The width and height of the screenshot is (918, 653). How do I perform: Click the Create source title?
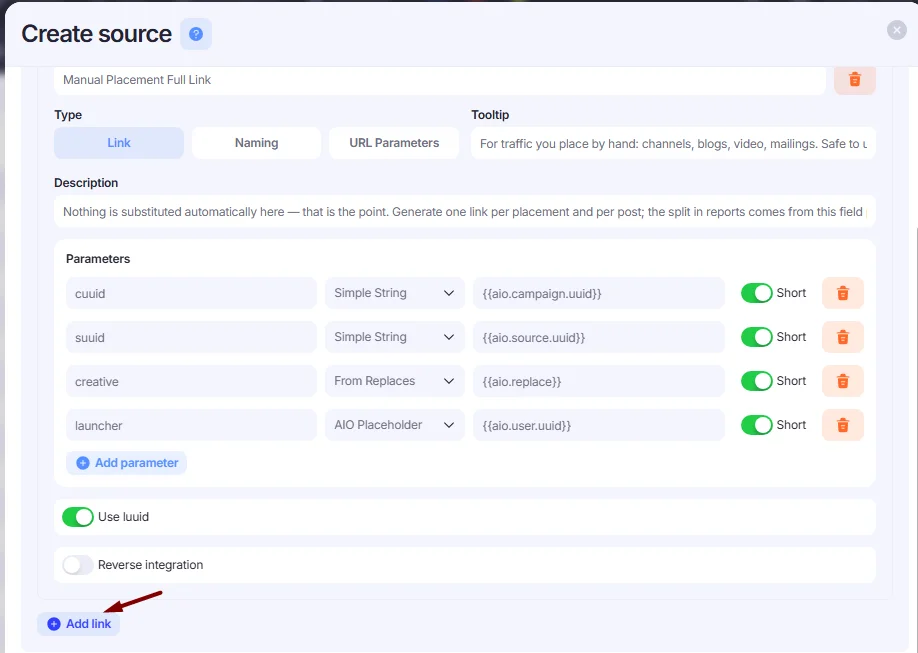pos(97,34)
